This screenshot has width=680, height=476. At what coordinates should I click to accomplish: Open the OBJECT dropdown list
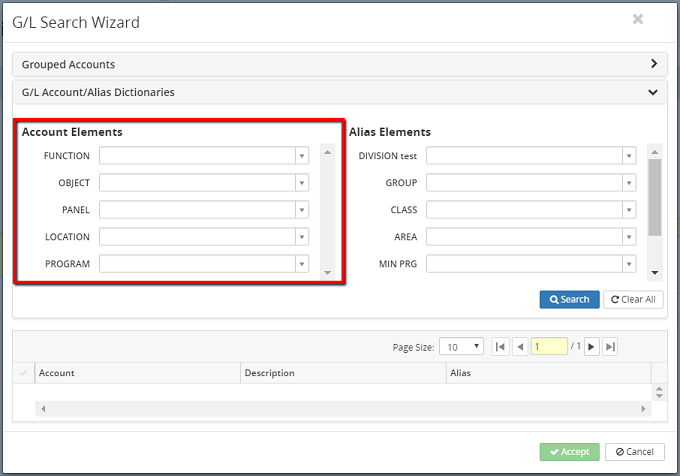coord(301,183)
